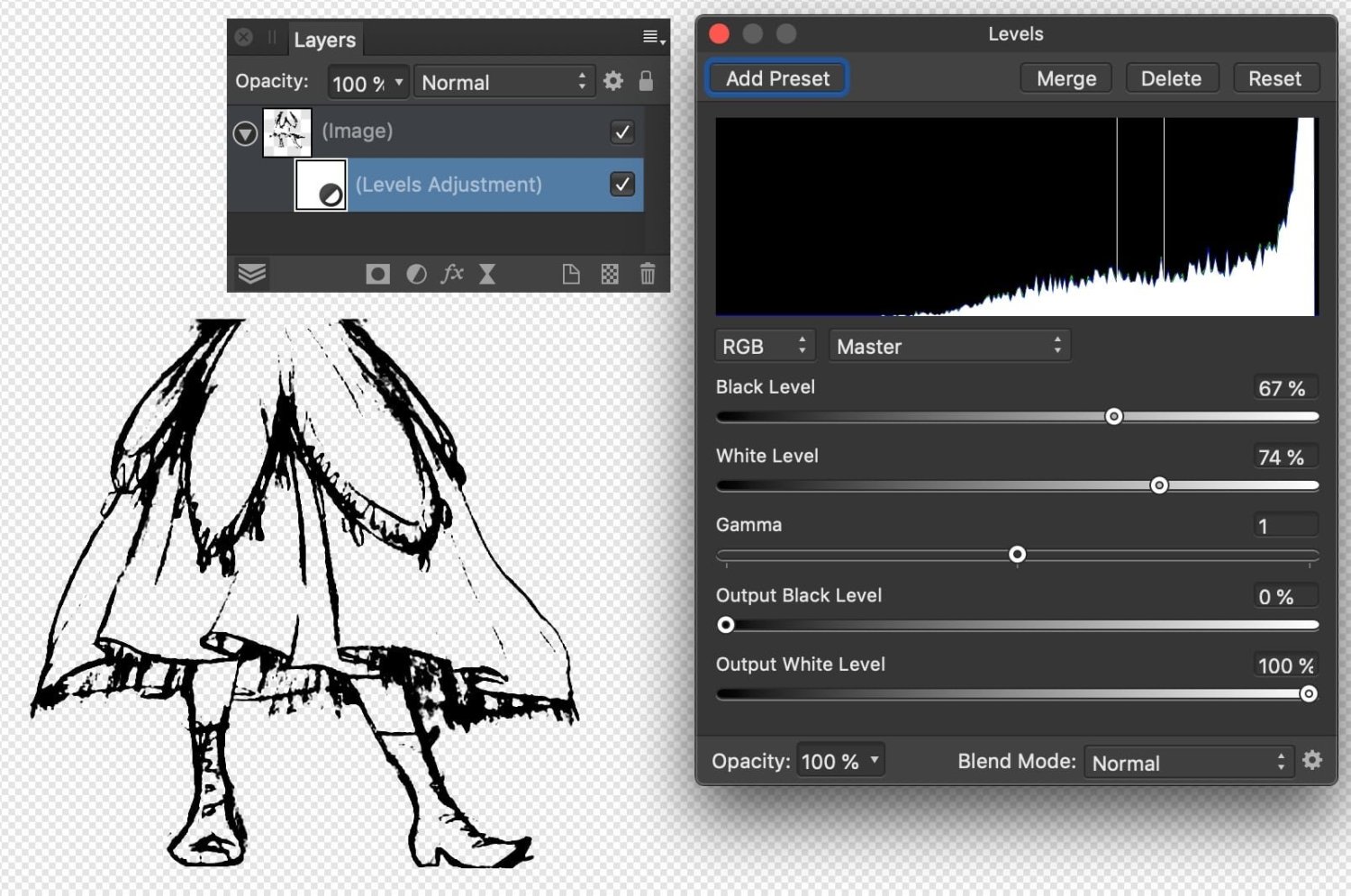Collapse the (Image) layer group

pyautogui.click(x=245, y=133)
